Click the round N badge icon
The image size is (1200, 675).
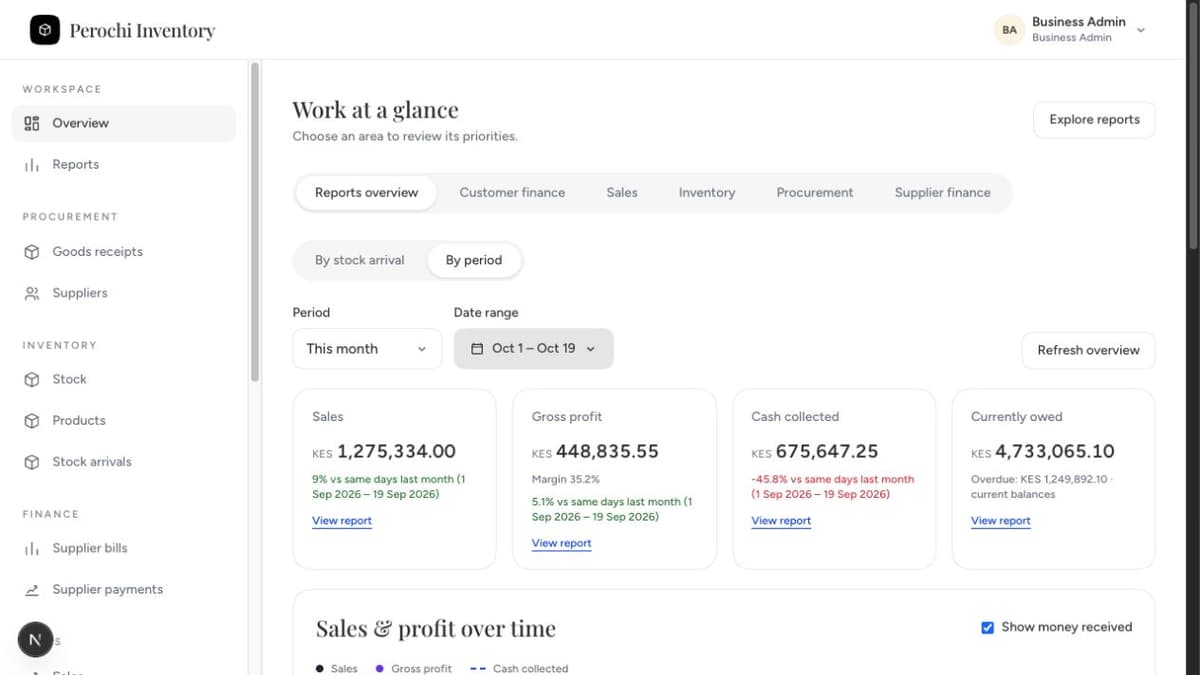point(35,639)
